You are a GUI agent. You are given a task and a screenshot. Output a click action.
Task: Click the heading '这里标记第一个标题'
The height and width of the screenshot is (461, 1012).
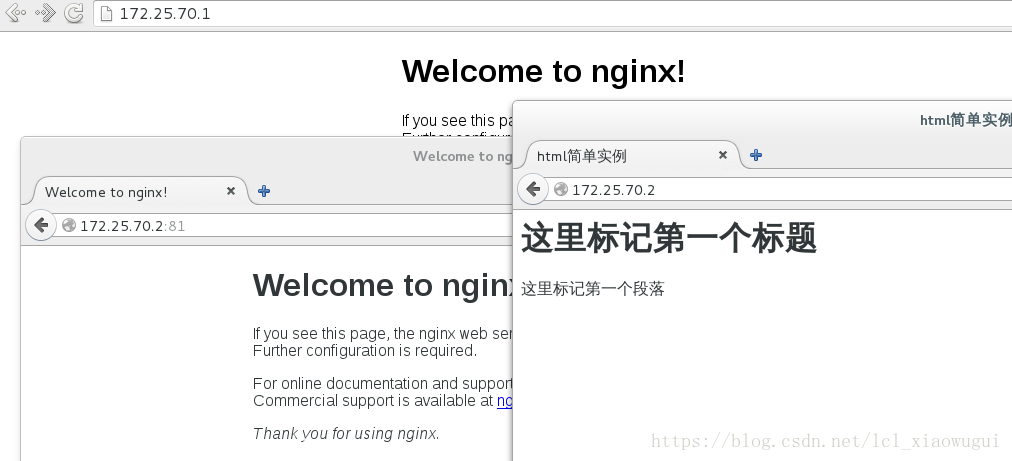669,238
